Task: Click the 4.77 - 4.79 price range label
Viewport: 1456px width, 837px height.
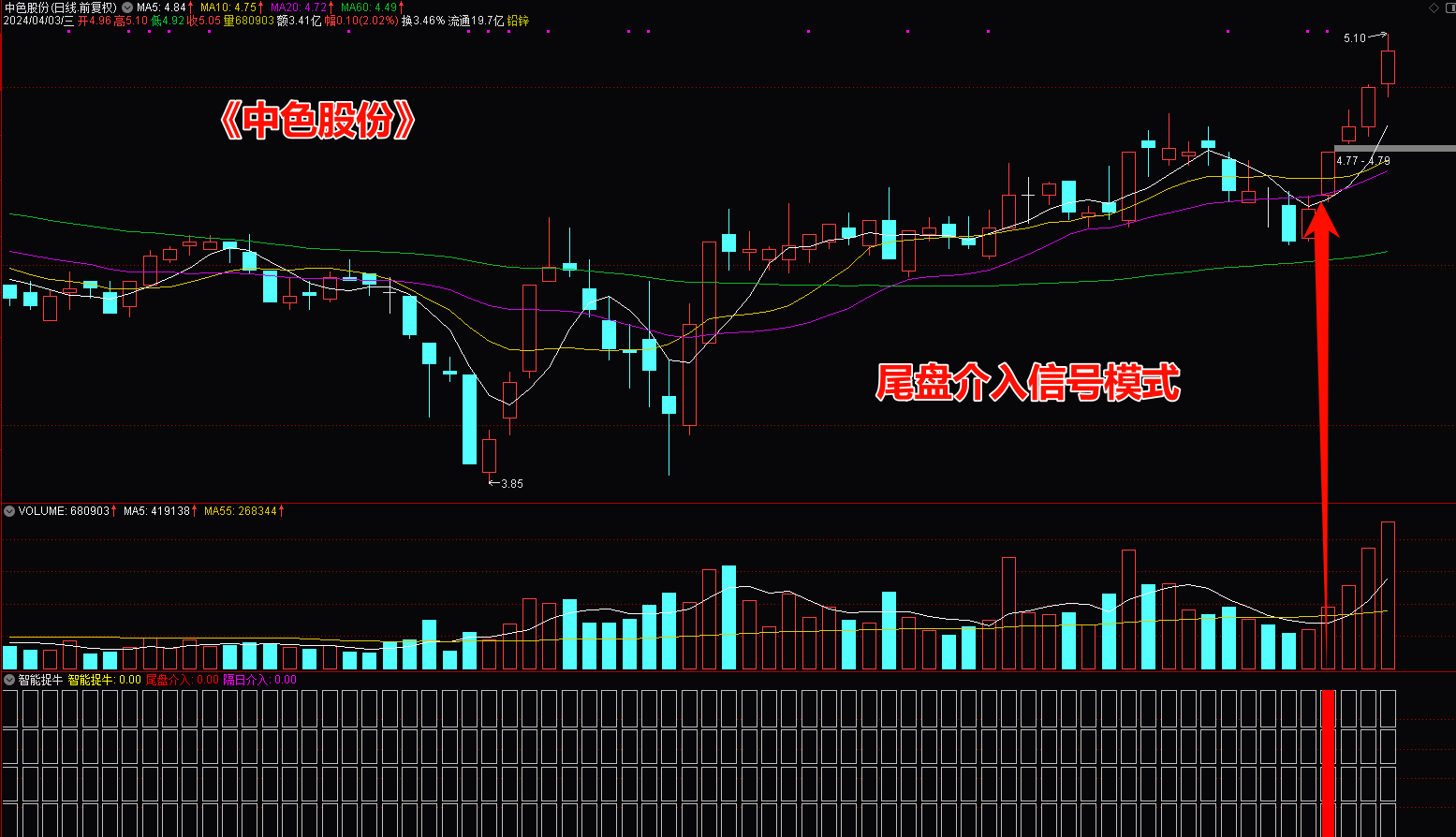Action: pyautogui.click(x=1363, y=161)
